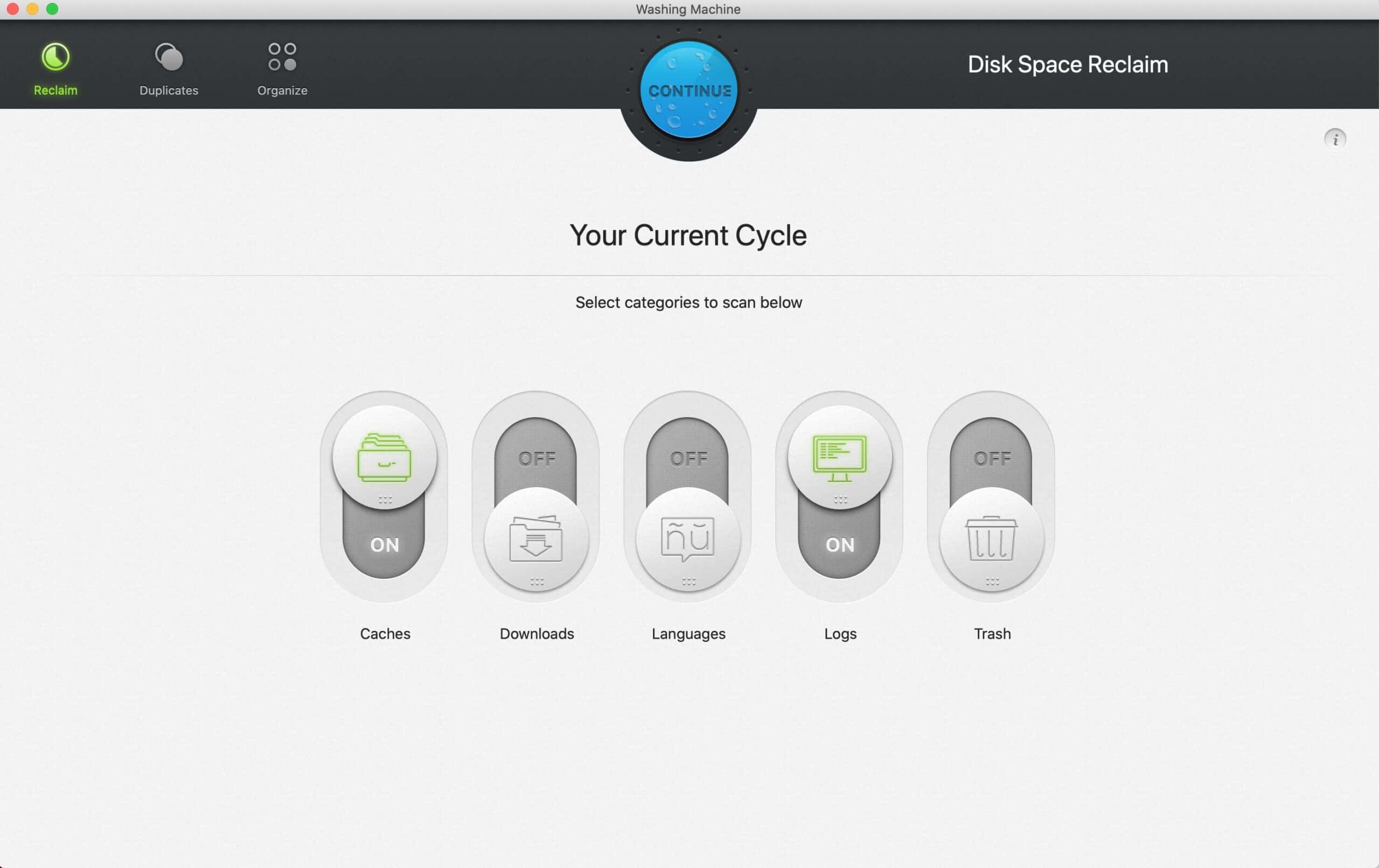Click the info icon in the corner
This screenshot has height=868, width=1379.
[x=1335, y=139]
